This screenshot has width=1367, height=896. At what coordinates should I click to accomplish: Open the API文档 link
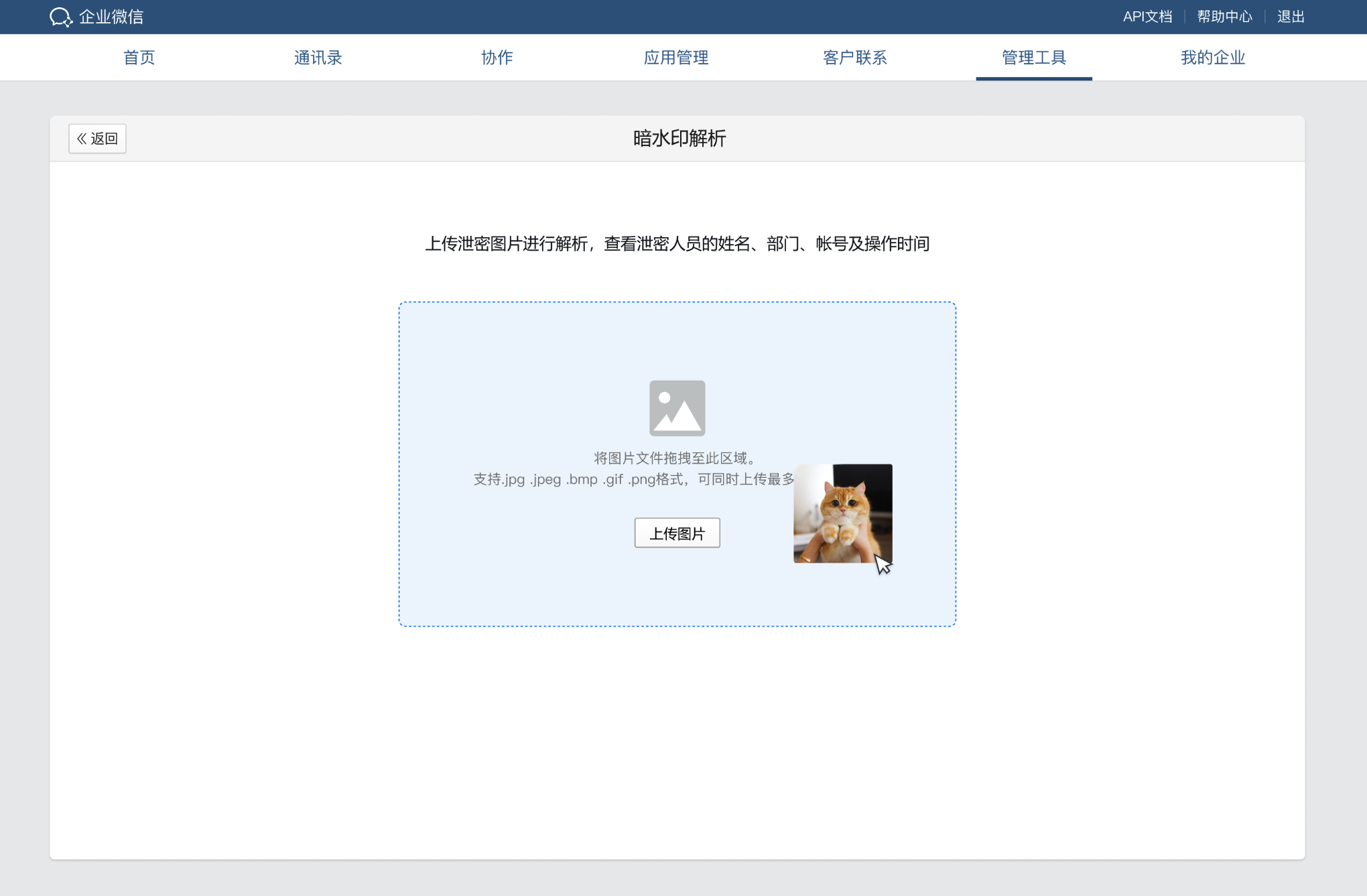(1147, 16)
